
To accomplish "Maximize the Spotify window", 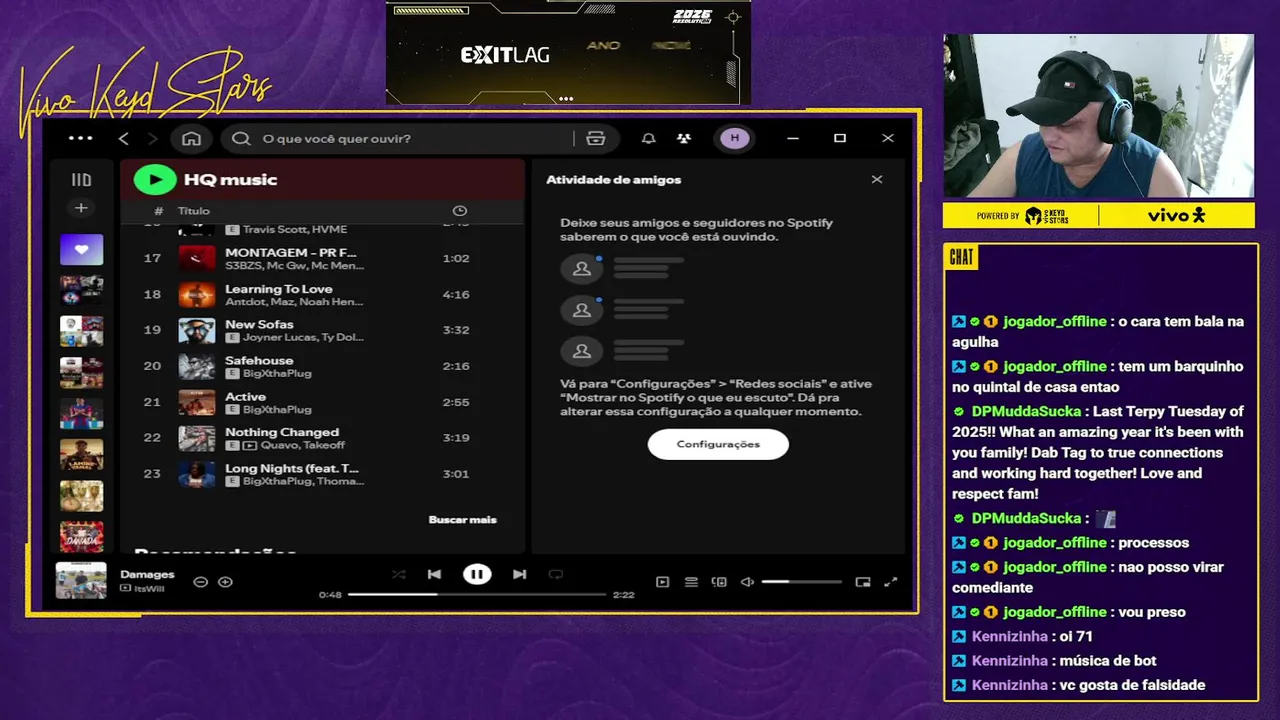I will [840, 138].
